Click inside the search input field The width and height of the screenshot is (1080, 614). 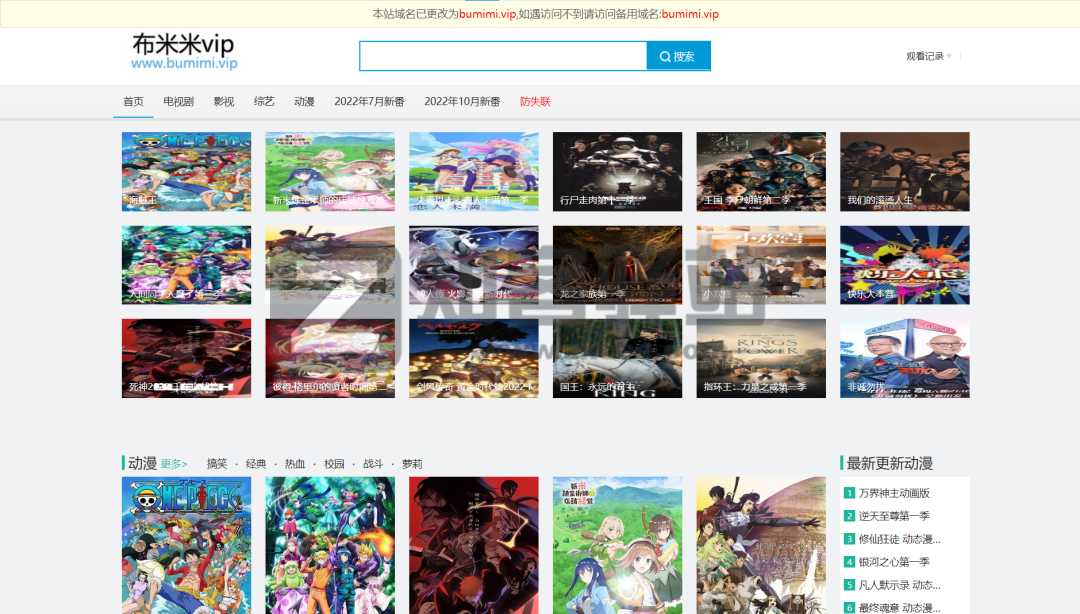tap(500, 56)
